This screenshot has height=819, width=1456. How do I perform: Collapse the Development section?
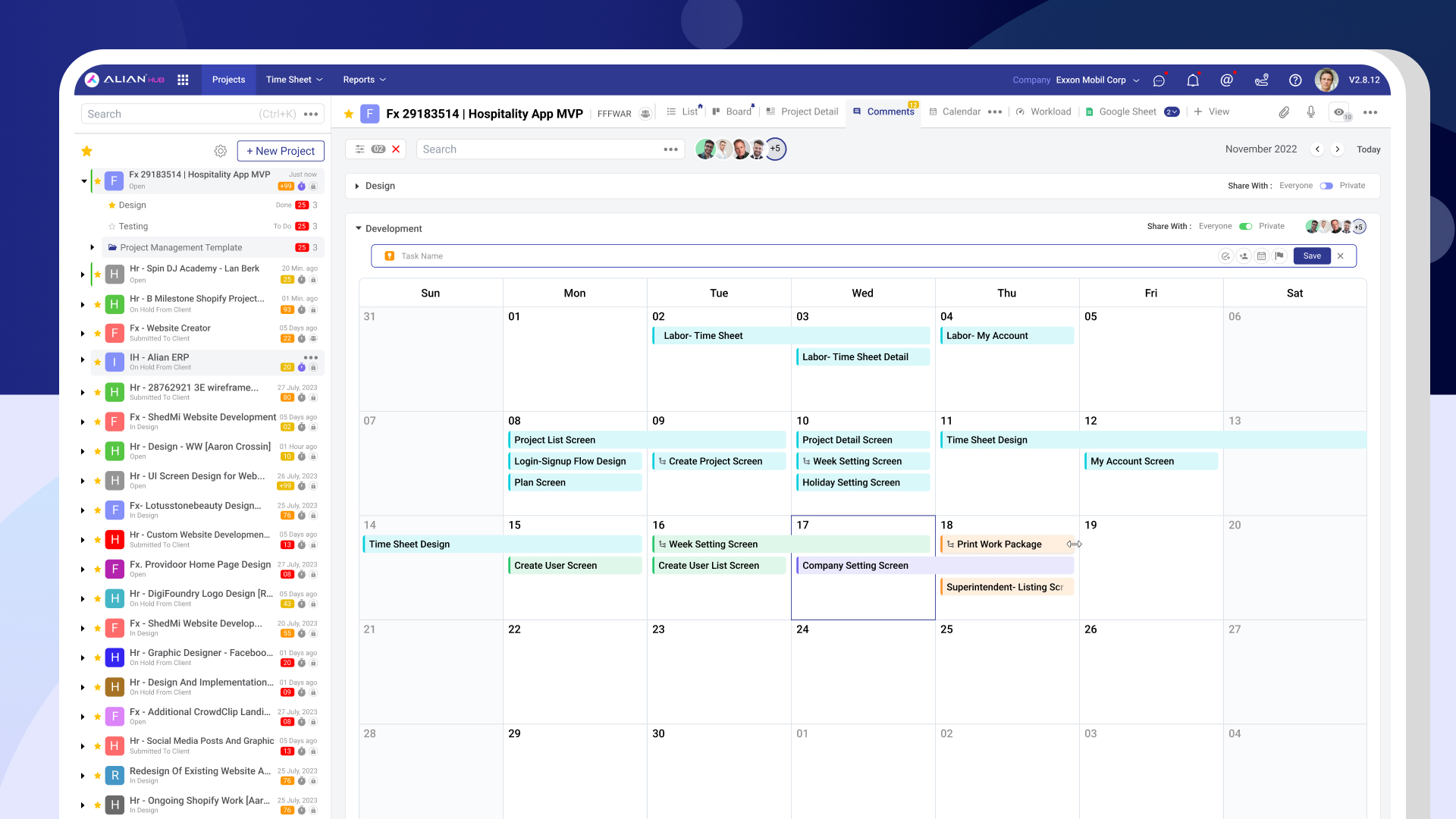pos(359,228)
